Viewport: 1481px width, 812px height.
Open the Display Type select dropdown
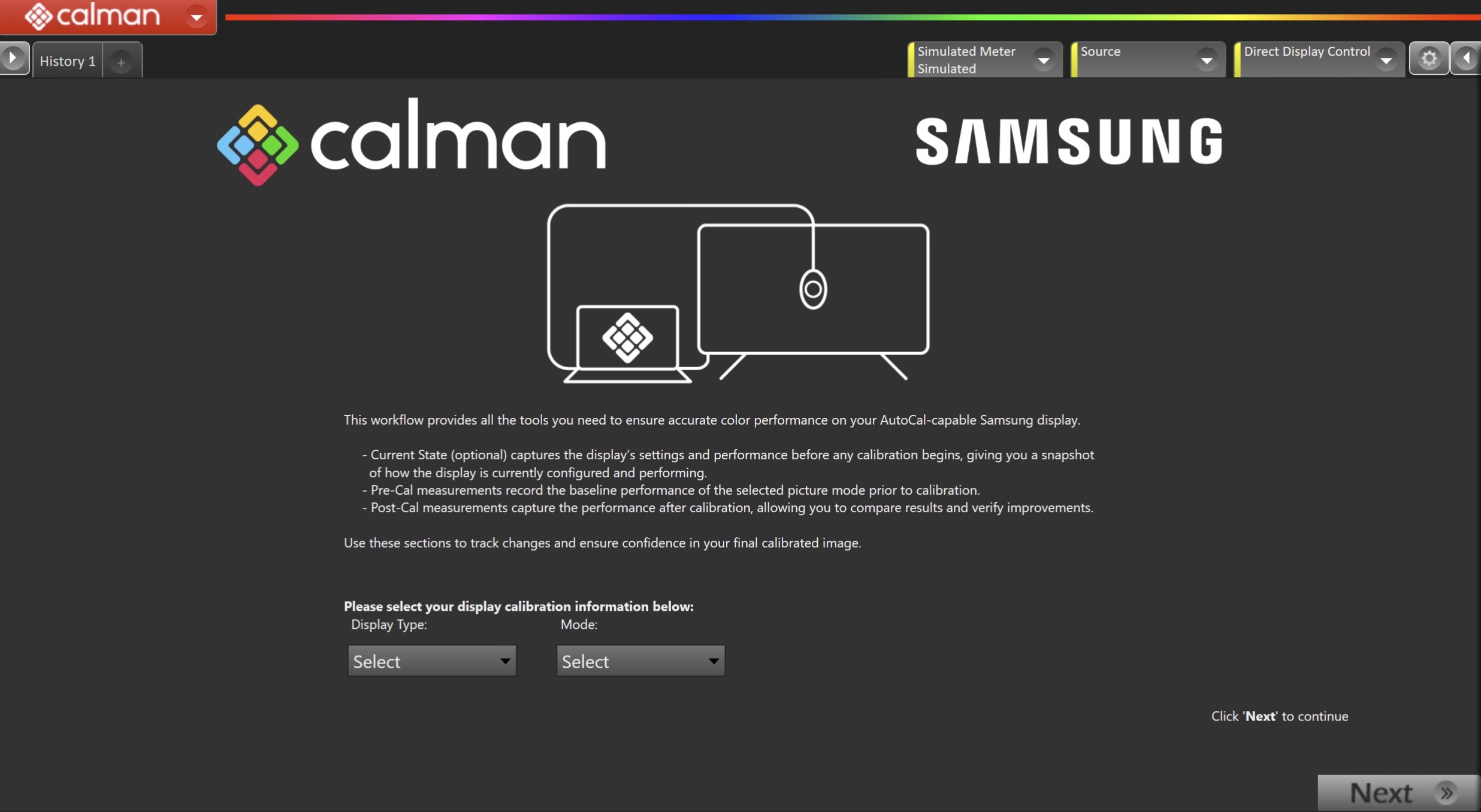pyautogui.click(x=431, y=661)
